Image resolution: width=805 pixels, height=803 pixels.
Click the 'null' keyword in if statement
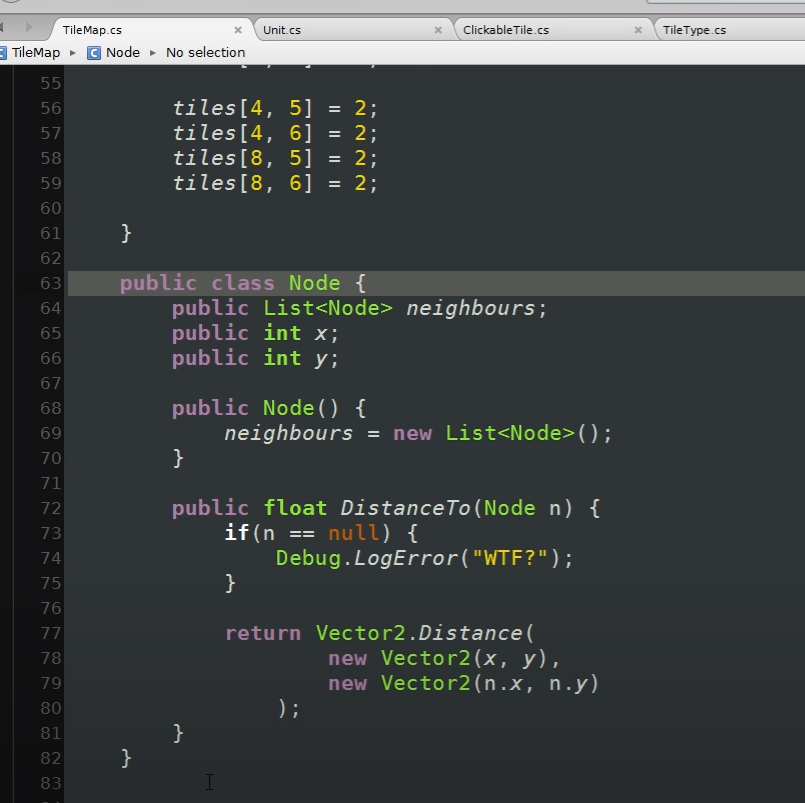[354, 533]
